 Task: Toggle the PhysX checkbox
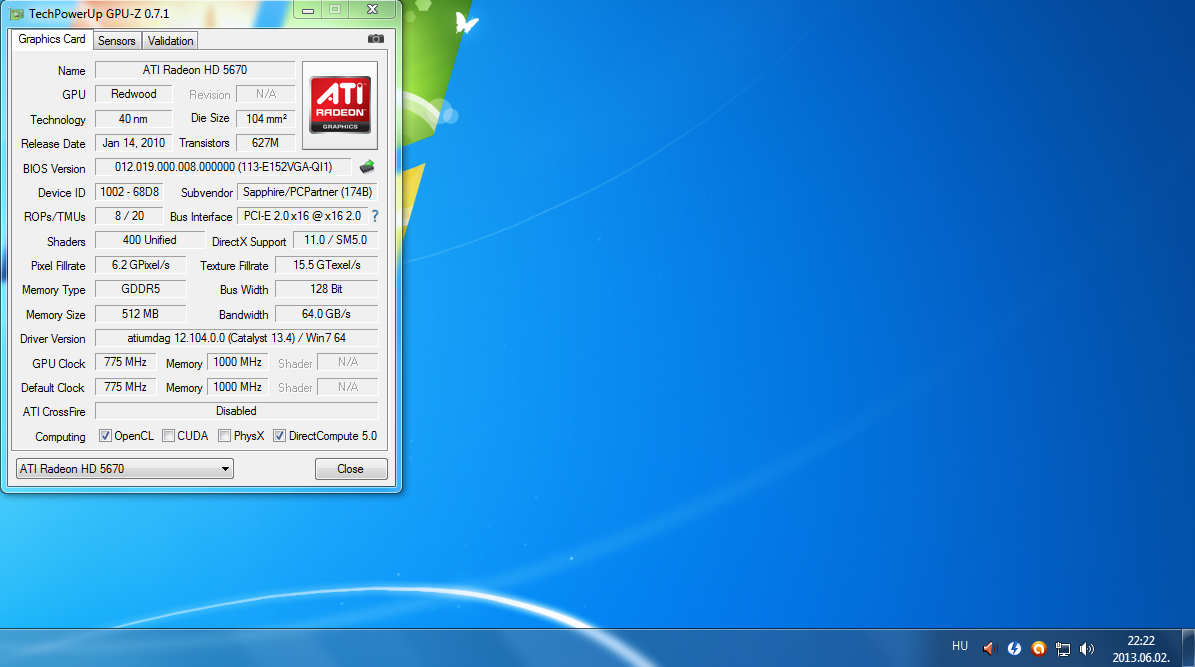[224, 436]
